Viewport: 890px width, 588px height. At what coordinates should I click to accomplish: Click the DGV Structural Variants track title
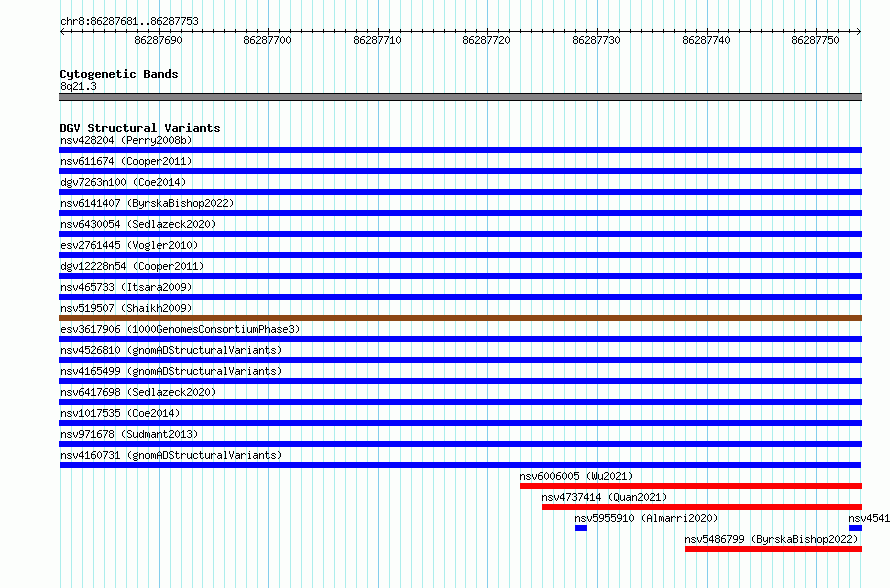(x=140, y=128)
